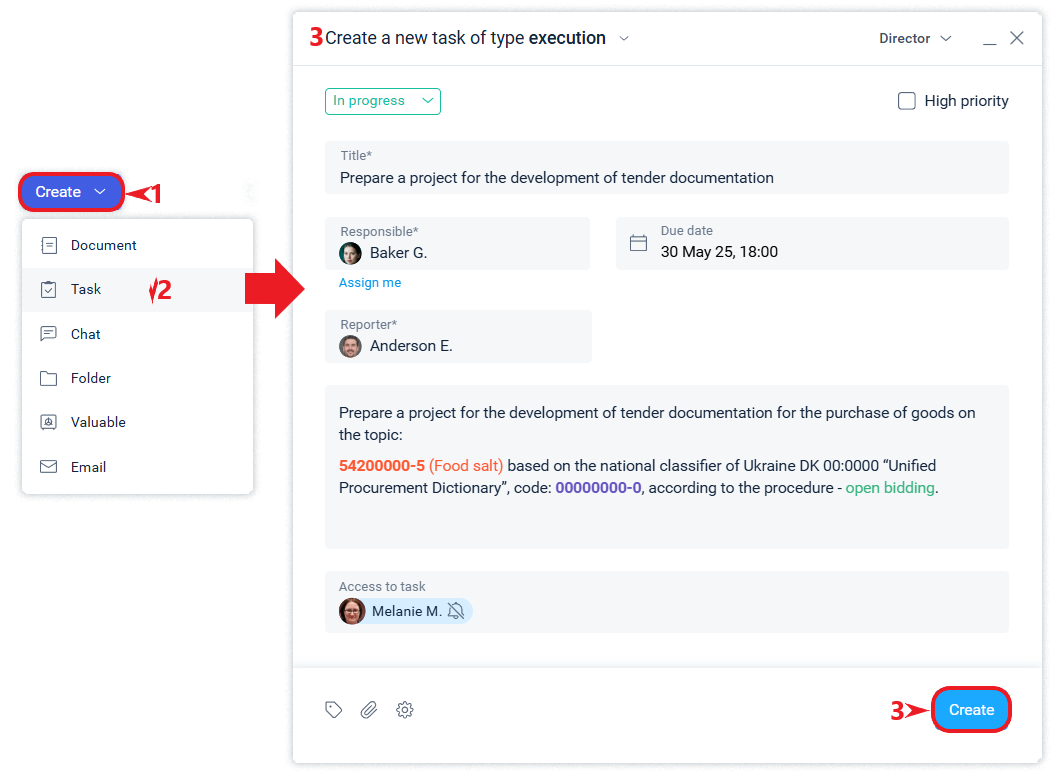
Task: Click the paperclip attachment icon
Action: pyautogui.click(x=369, y=710)
